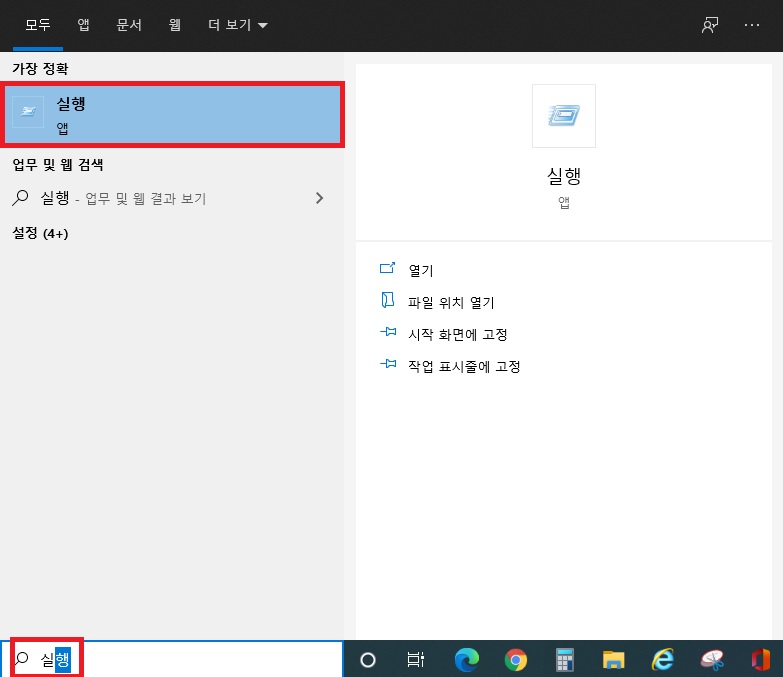This screenshot has height=677, width=783.
Task: Click the large 실행 icon in preview pane
Action: pyautogui.click(x=564, y=116)
